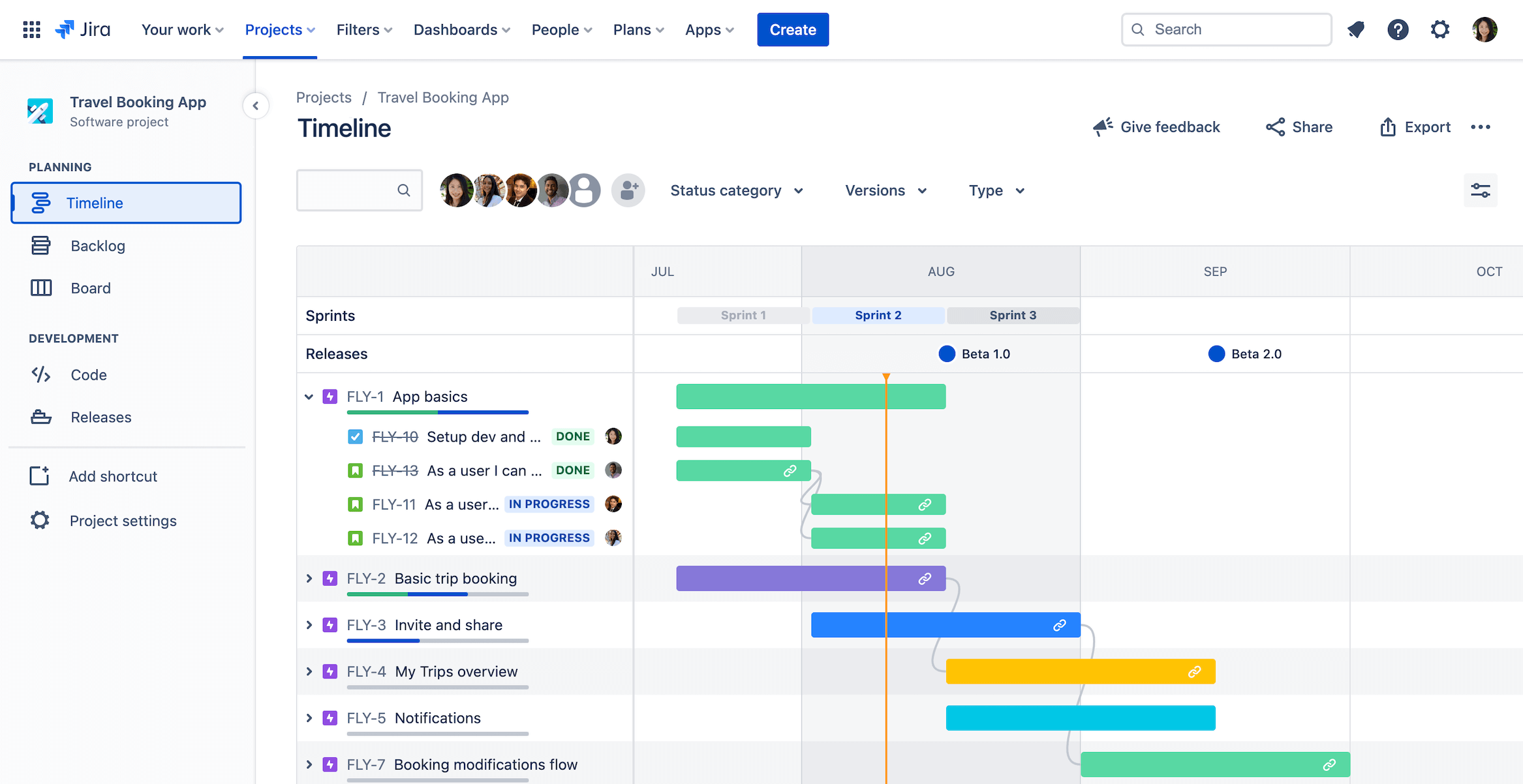Image resolution: width=1523 pixels, height=784 pixels.
Task: Click the Backlog icon in sidebar
Action: 37,244
